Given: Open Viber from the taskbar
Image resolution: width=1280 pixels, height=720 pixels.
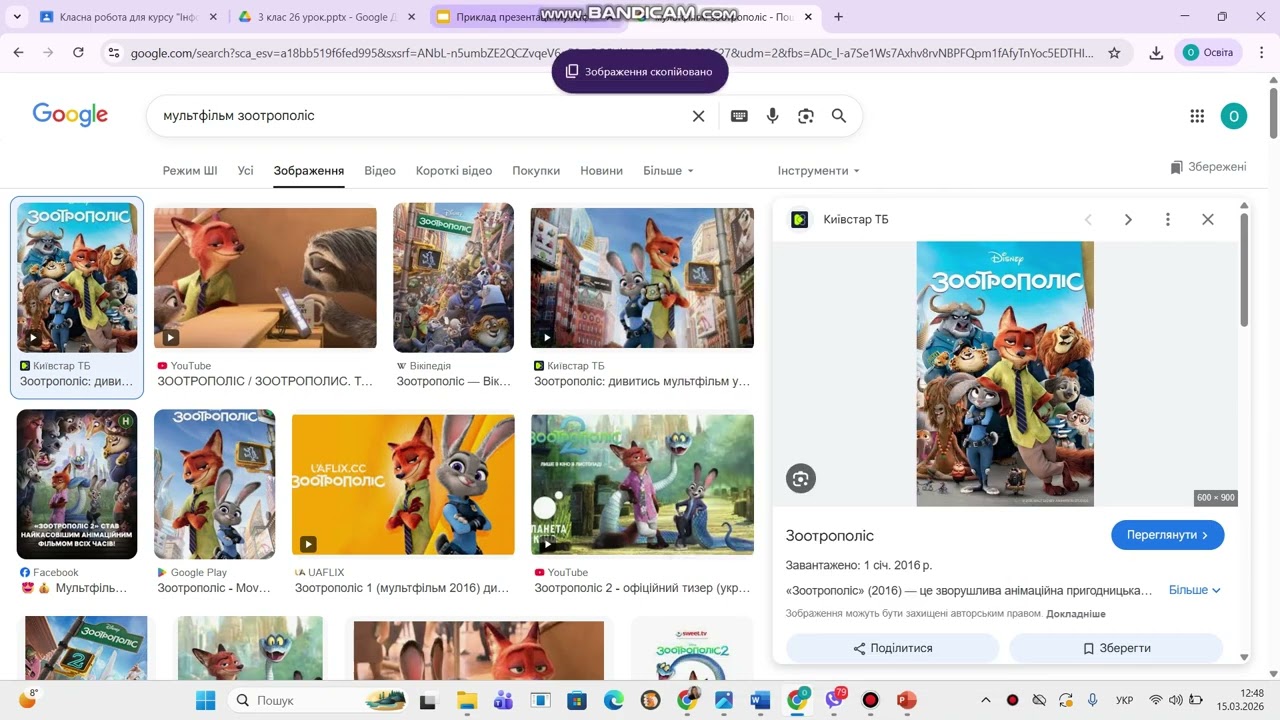Looking at the screenshot, I should click(x=834, y=700).
